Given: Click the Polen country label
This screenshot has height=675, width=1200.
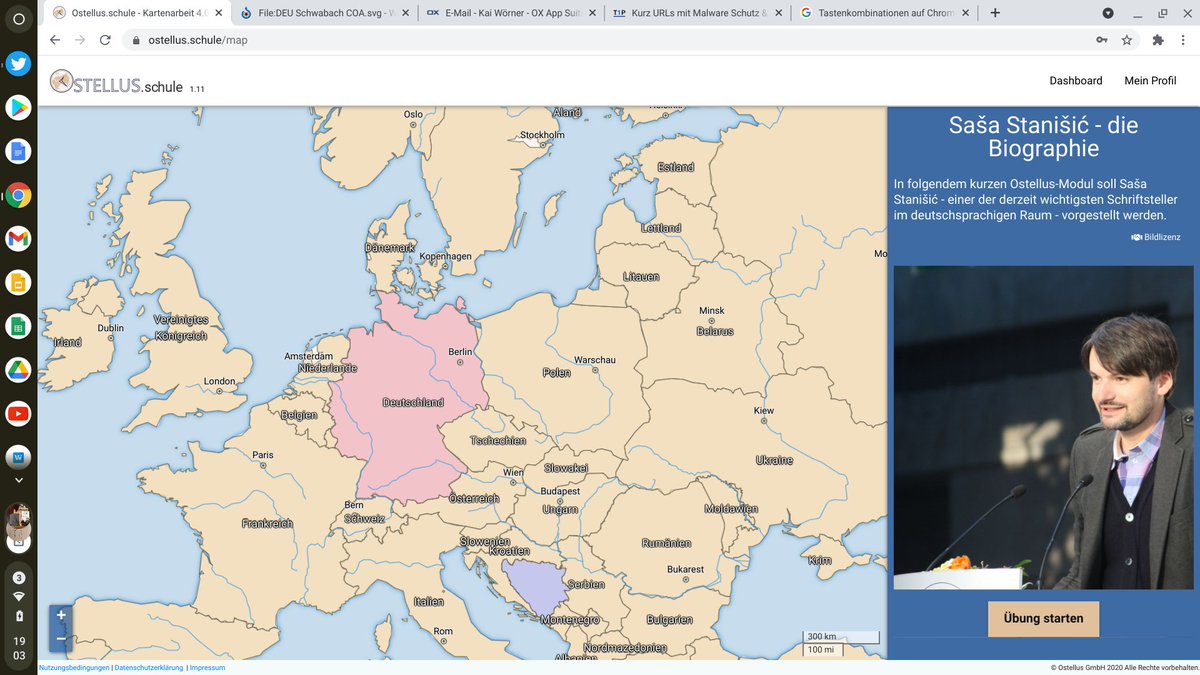Looking at the screenshot, I should point(556,373).
